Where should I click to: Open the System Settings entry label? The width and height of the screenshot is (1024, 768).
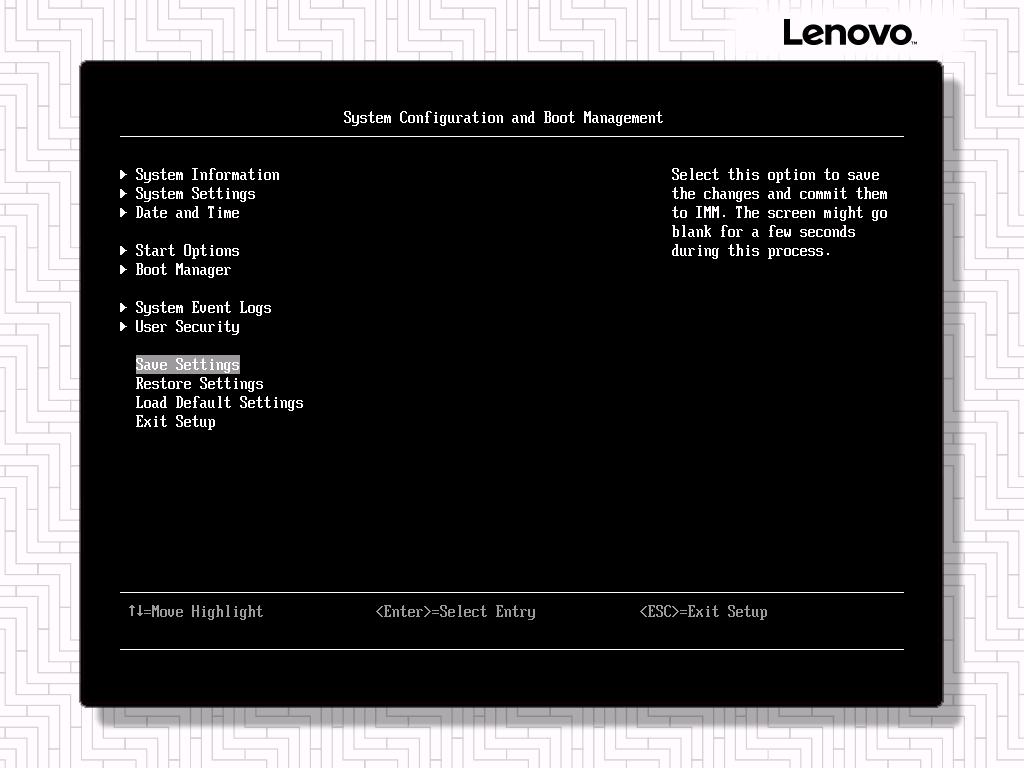coord(195,194)
